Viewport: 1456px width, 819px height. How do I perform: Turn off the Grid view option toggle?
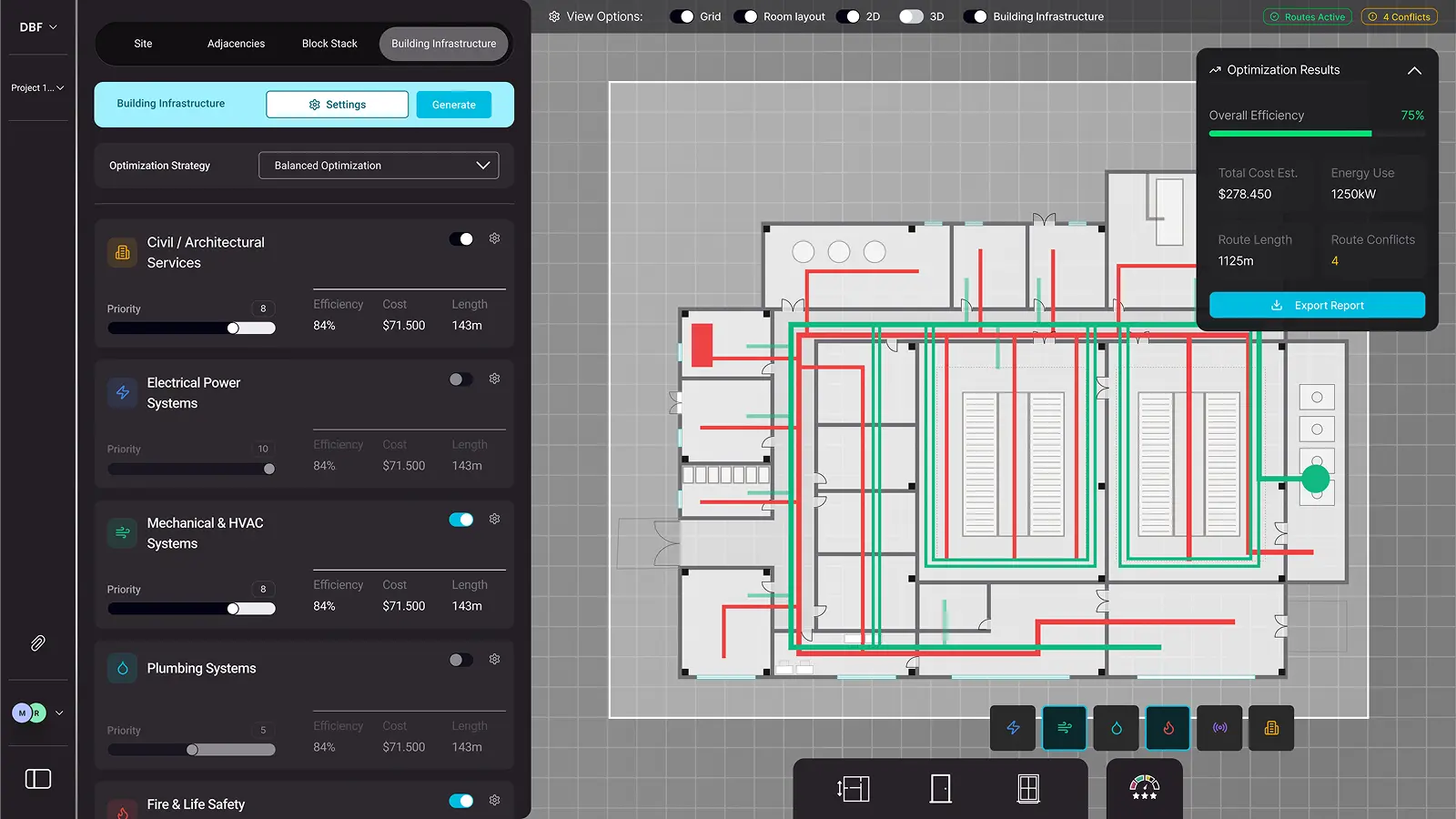pos(682,16)
